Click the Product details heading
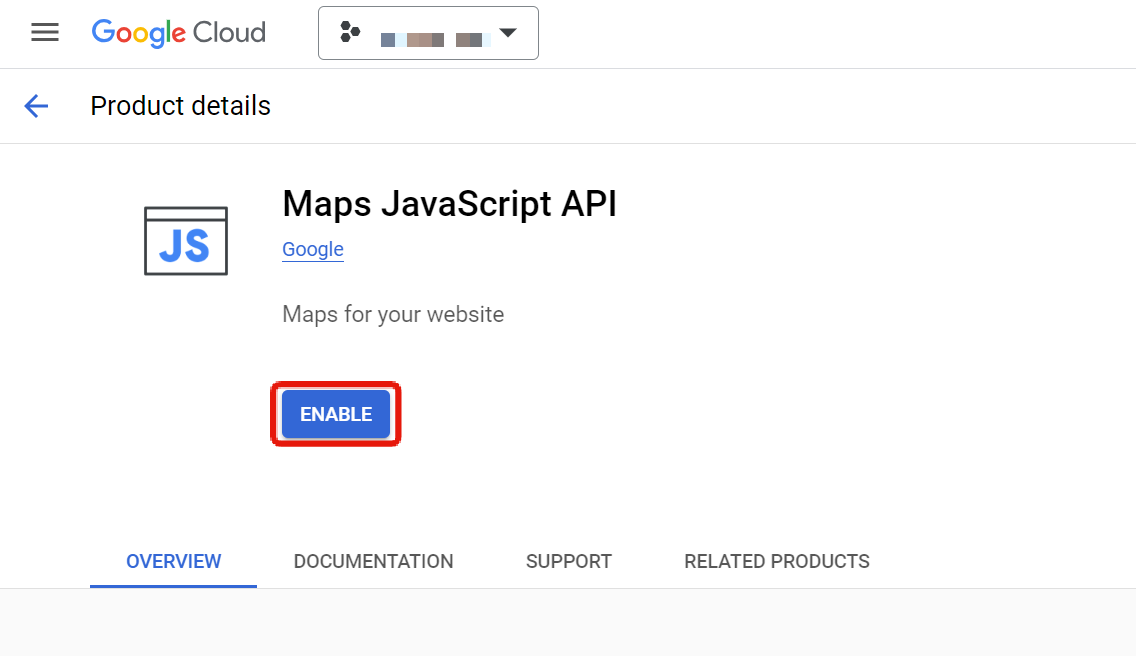Viewport: 1136px width, 656px height. [x=180, y=106]
